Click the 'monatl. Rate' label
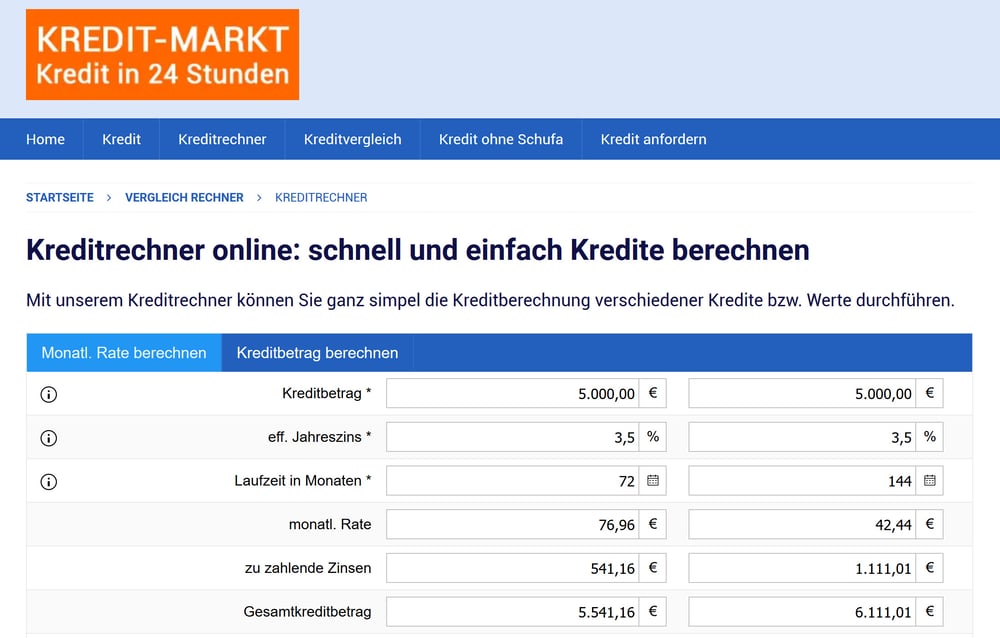 click(x=330, y=524)
